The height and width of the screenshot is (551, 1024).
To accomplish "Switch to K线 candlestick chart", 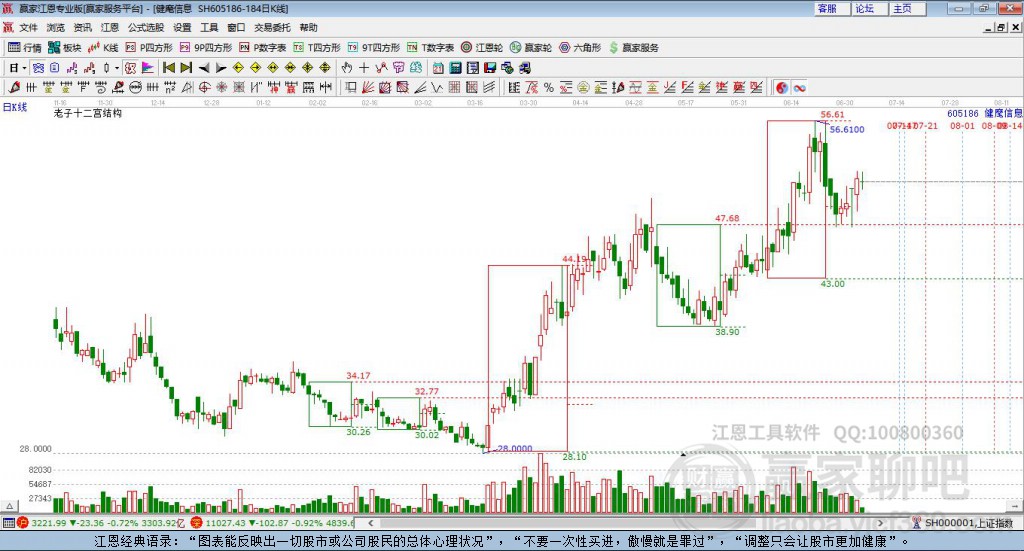I will [103, 48].
